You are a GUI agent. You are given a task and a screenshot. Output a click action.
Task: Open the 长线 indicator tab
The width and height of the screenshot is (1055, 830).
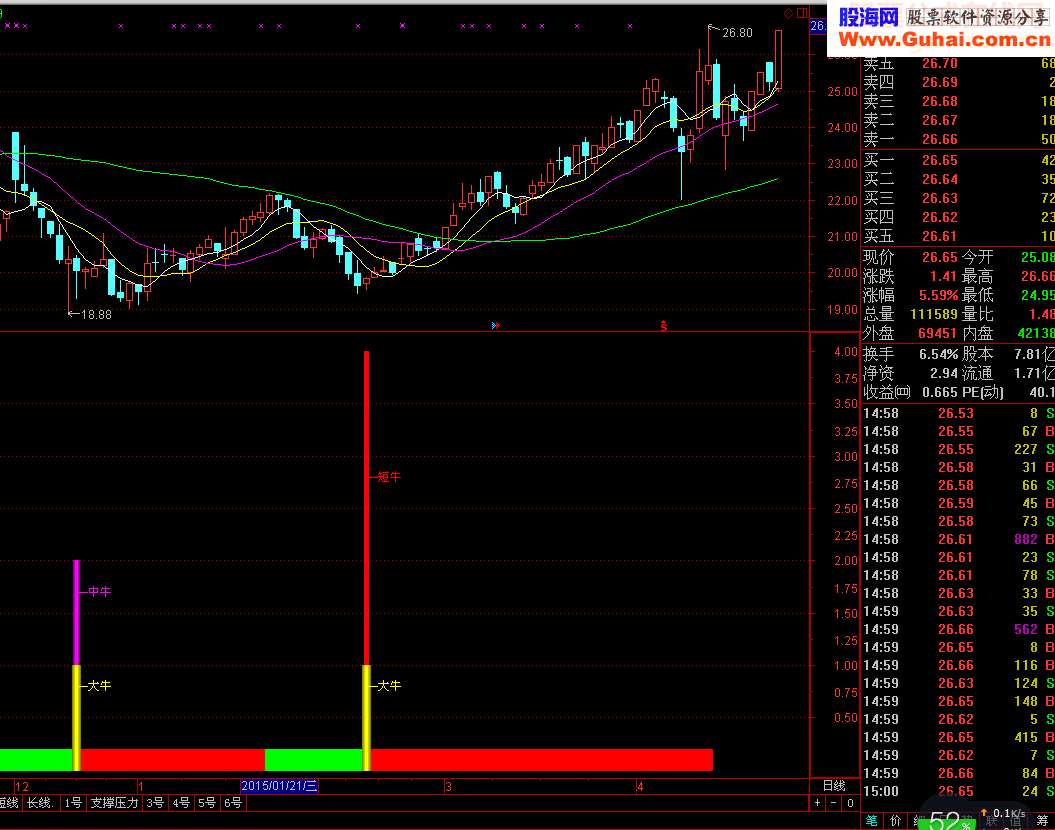[x=40, y=802]
